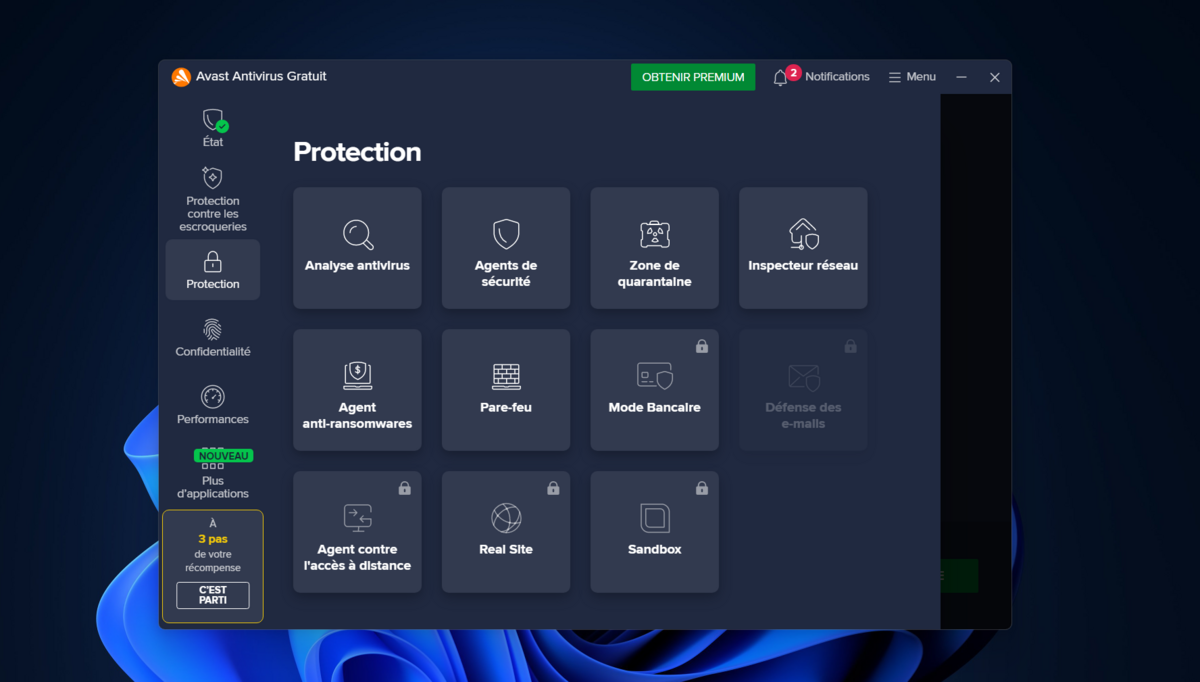The image size is (1200, 682).
Task: Click the NOUVEAU badge
Action: [223, 456]
